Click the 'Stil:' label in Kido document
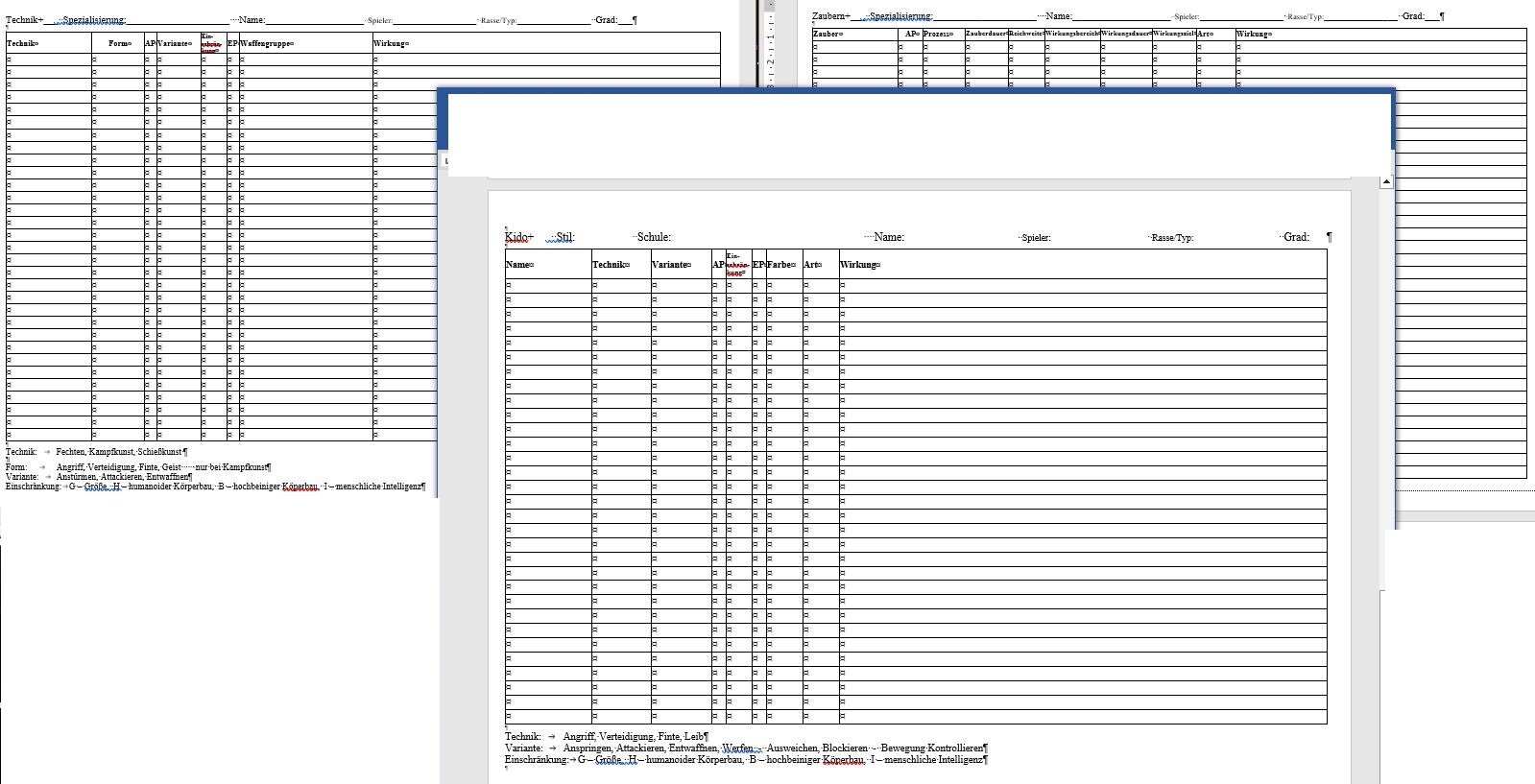1535x784 pixels. click(564, 237)
